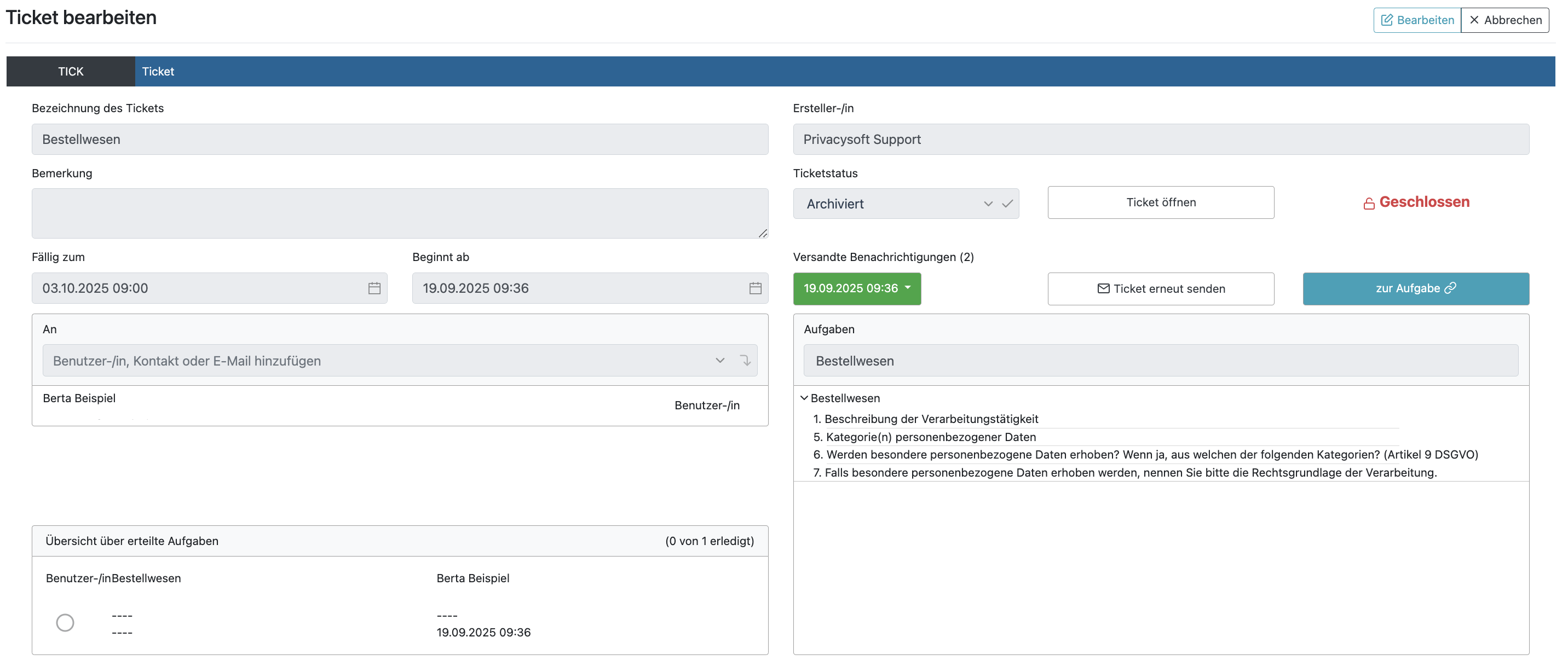Click the enter arrow icon in An field
The image size is (1568, 672).
click(x=745, y=361)
